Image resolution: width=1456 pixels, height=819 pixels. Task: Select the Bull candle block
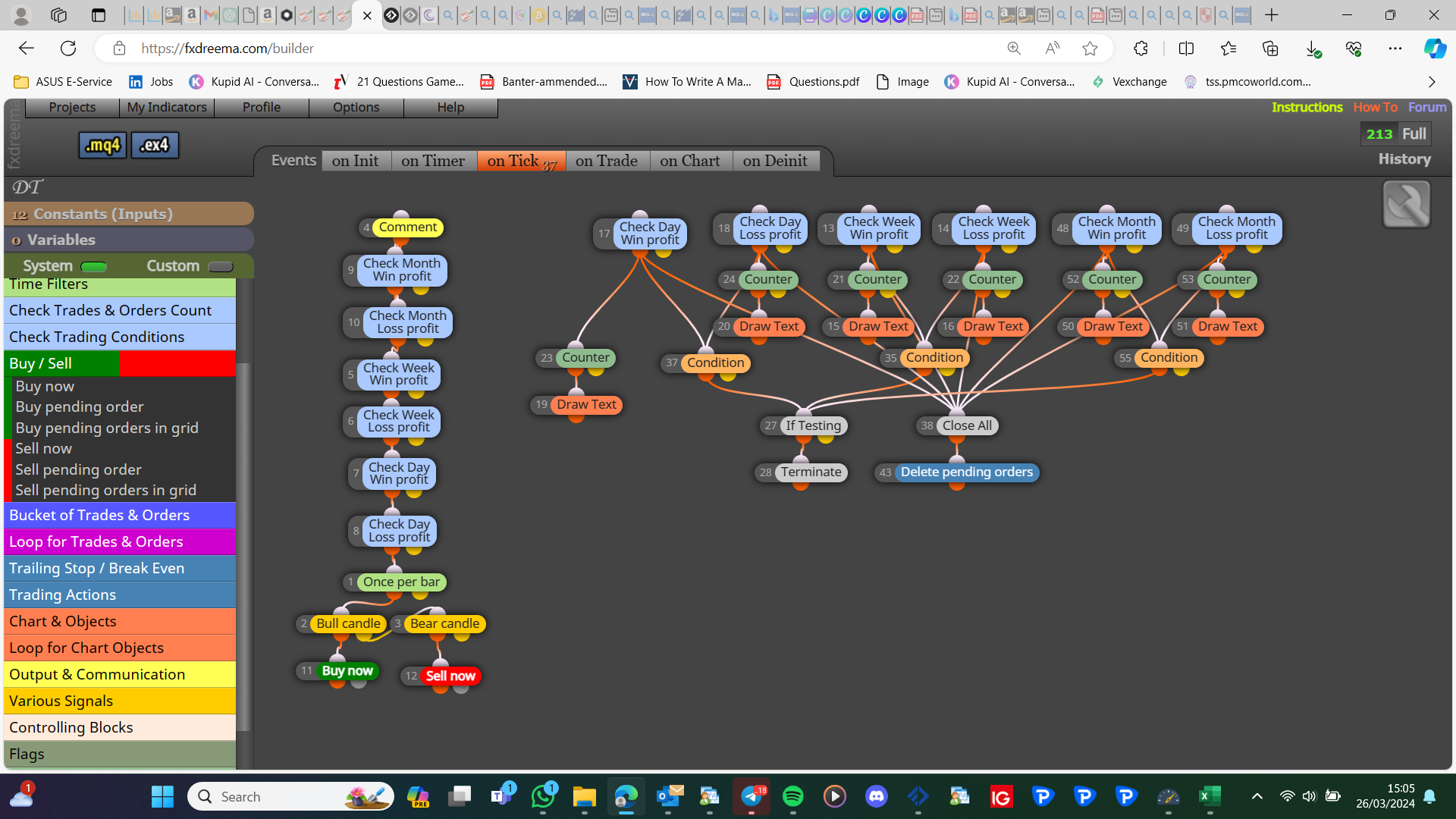[348, 624]
